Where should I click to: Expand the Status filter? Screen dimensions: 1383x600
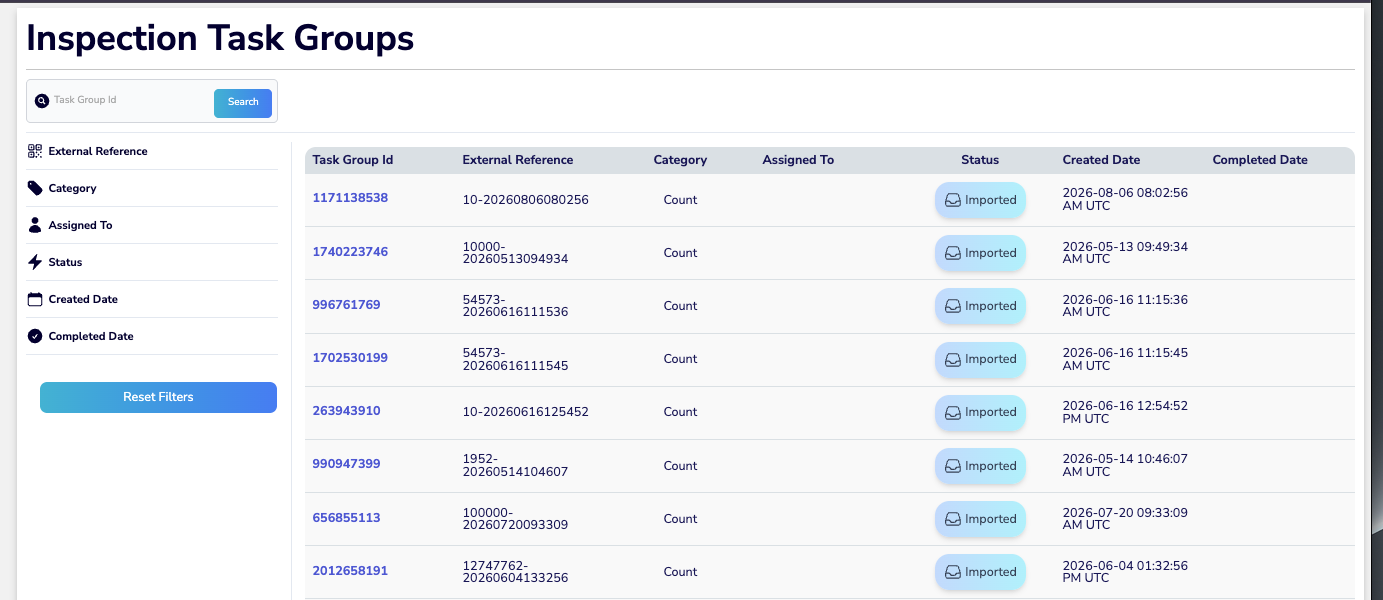[151, 262]
